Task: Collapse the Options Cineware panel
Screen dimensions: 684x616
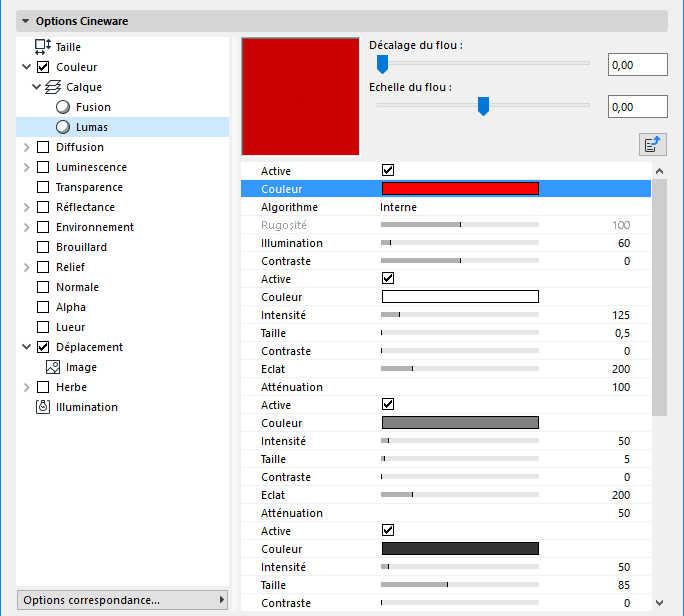Action: 25,21
